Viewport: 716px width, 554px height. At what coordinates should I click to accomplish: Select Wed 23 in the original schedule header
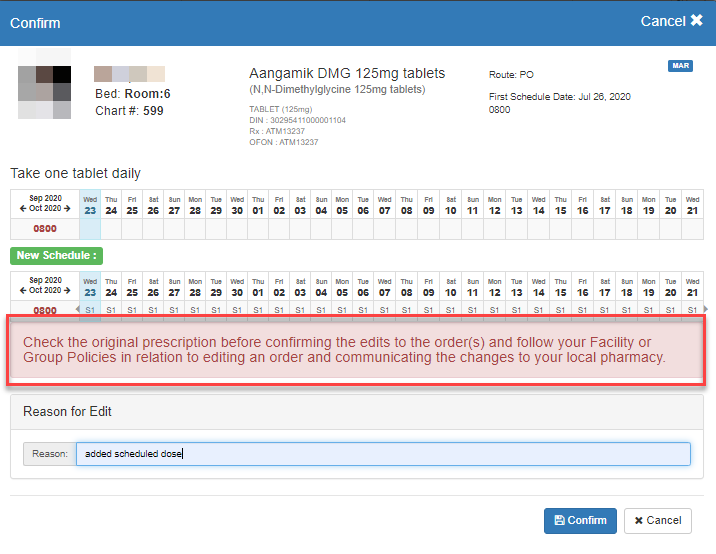[x=90, y=204]
